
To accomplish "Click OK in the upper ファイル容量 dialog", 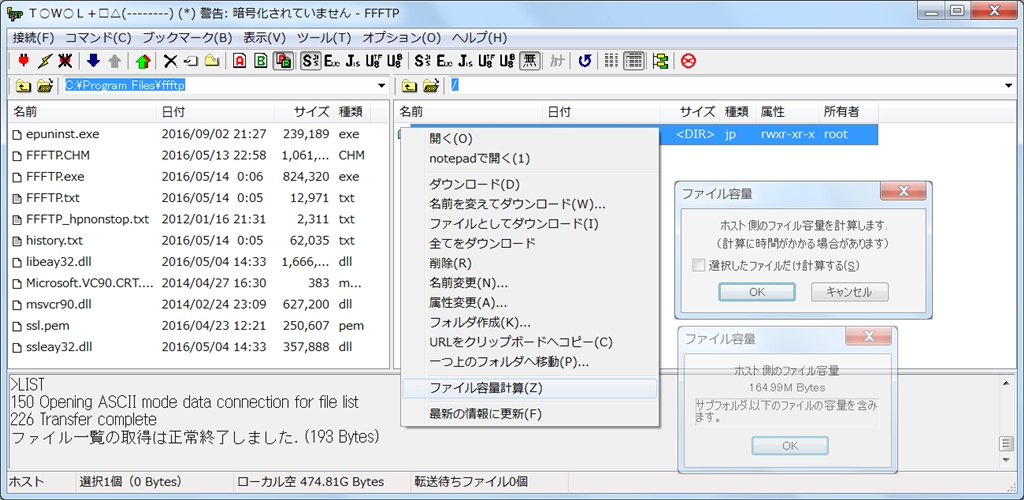I will pos(757,292).
